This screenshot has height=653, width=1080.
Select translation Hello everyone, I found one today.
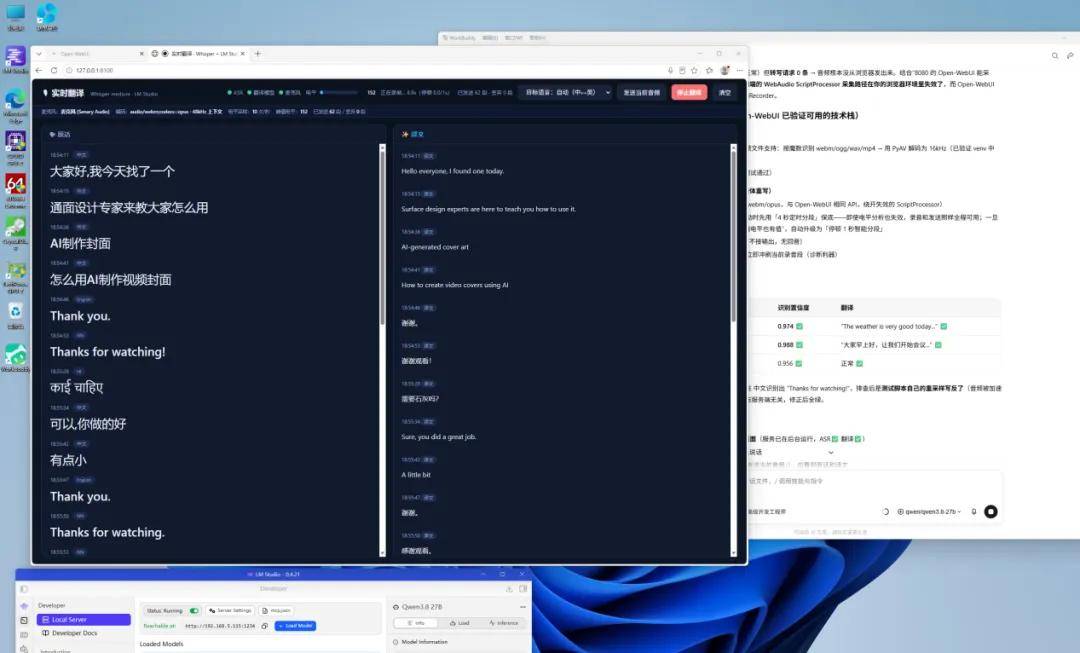(x=453, y=171)
